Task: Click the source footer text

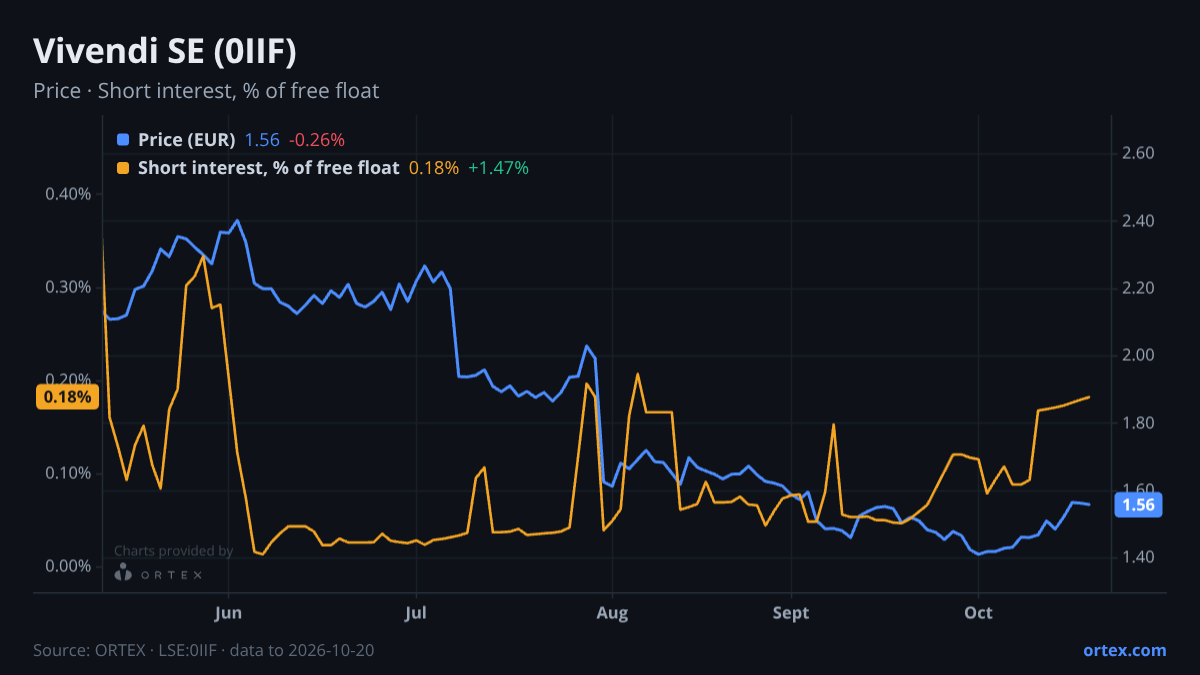Action: (x=204, y=650)
